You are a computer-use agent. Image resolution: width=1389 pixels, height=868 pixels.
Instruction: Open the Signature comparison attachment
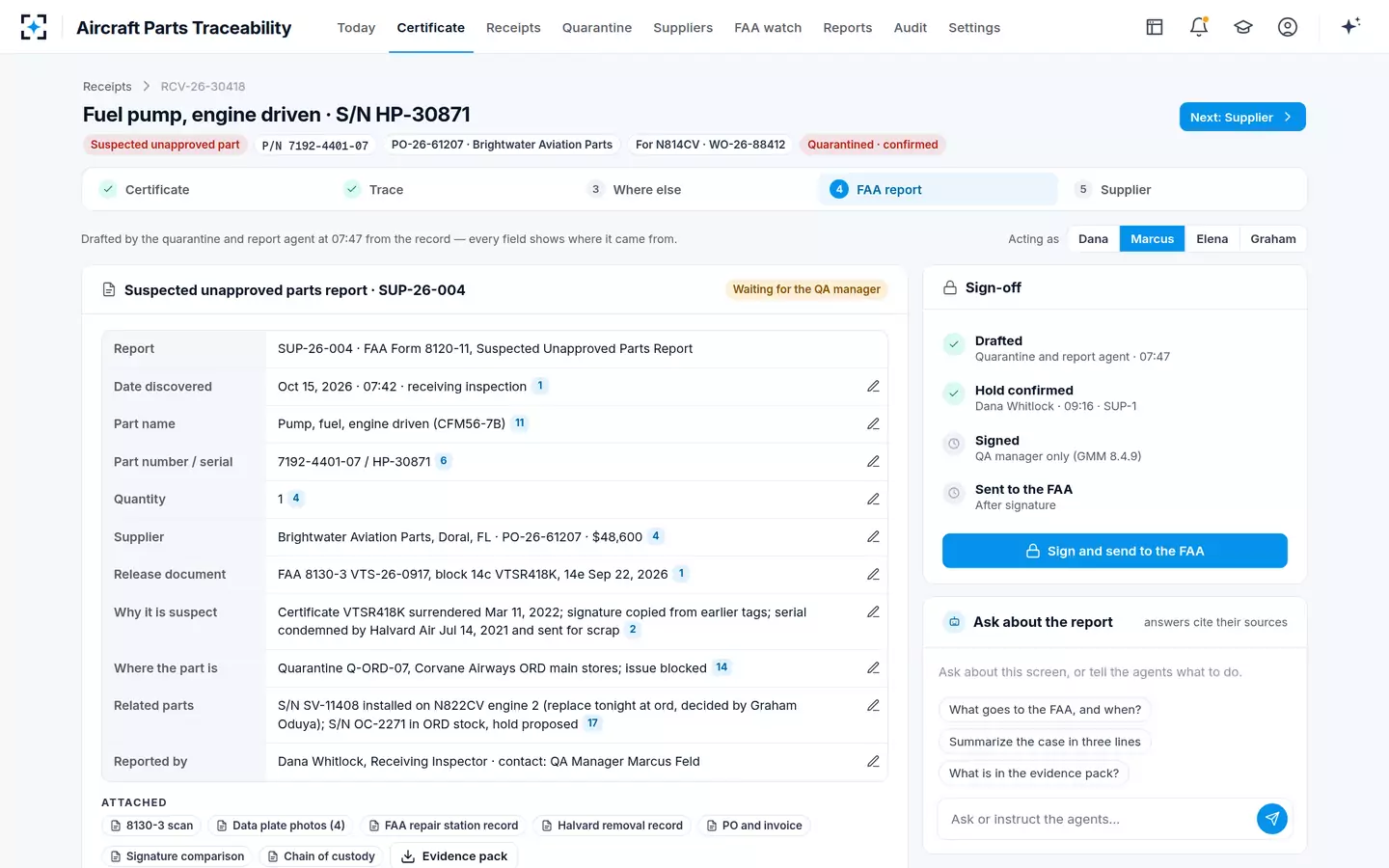point(177,856)
